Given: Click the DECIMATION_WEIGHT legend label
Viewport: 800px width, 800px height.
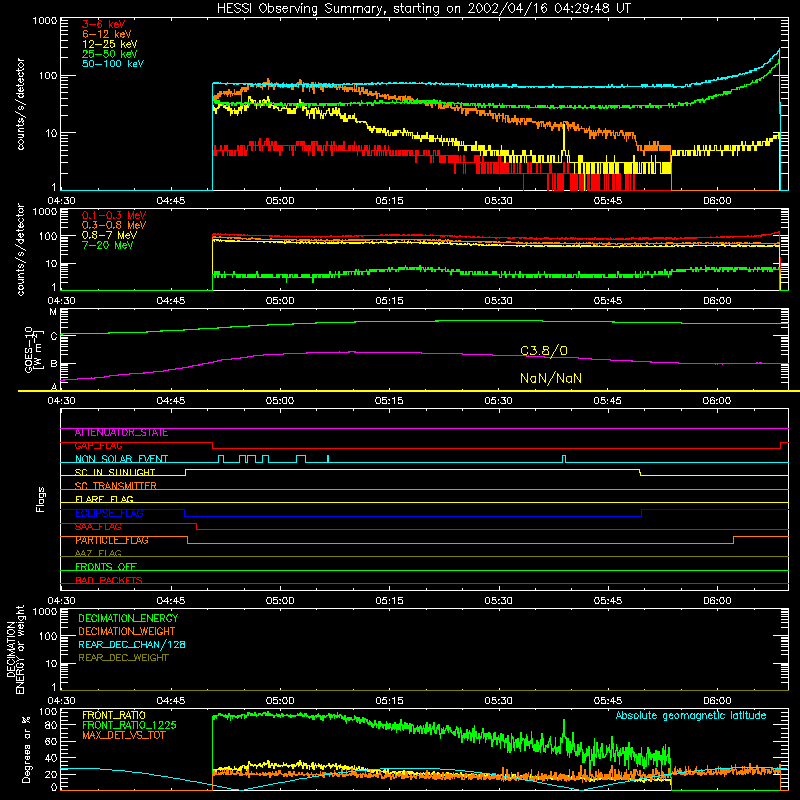Looking at the screenshot, I should pyautogui.click(x=127, y=632).
